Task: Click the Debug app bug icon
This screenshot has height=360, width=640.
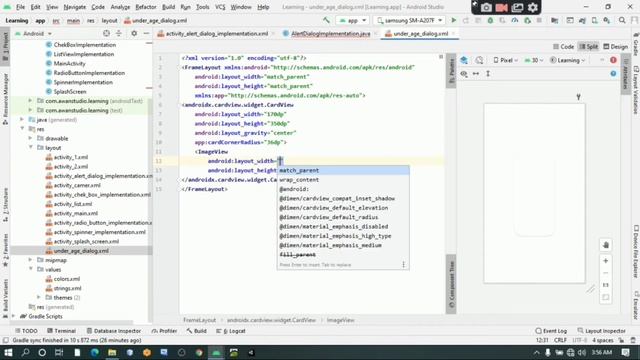Action: (490, 20)
